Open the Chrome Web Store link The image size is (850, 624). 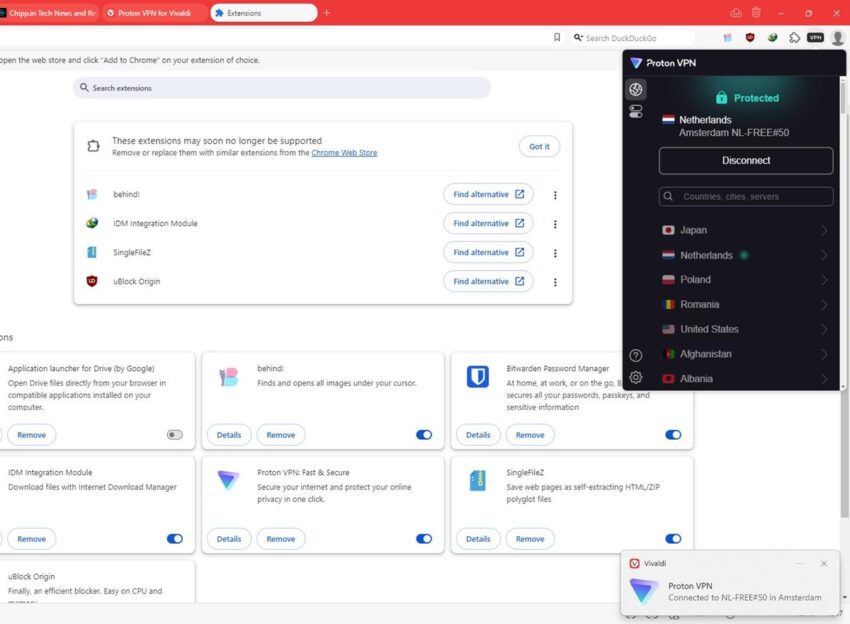(344, 153)
